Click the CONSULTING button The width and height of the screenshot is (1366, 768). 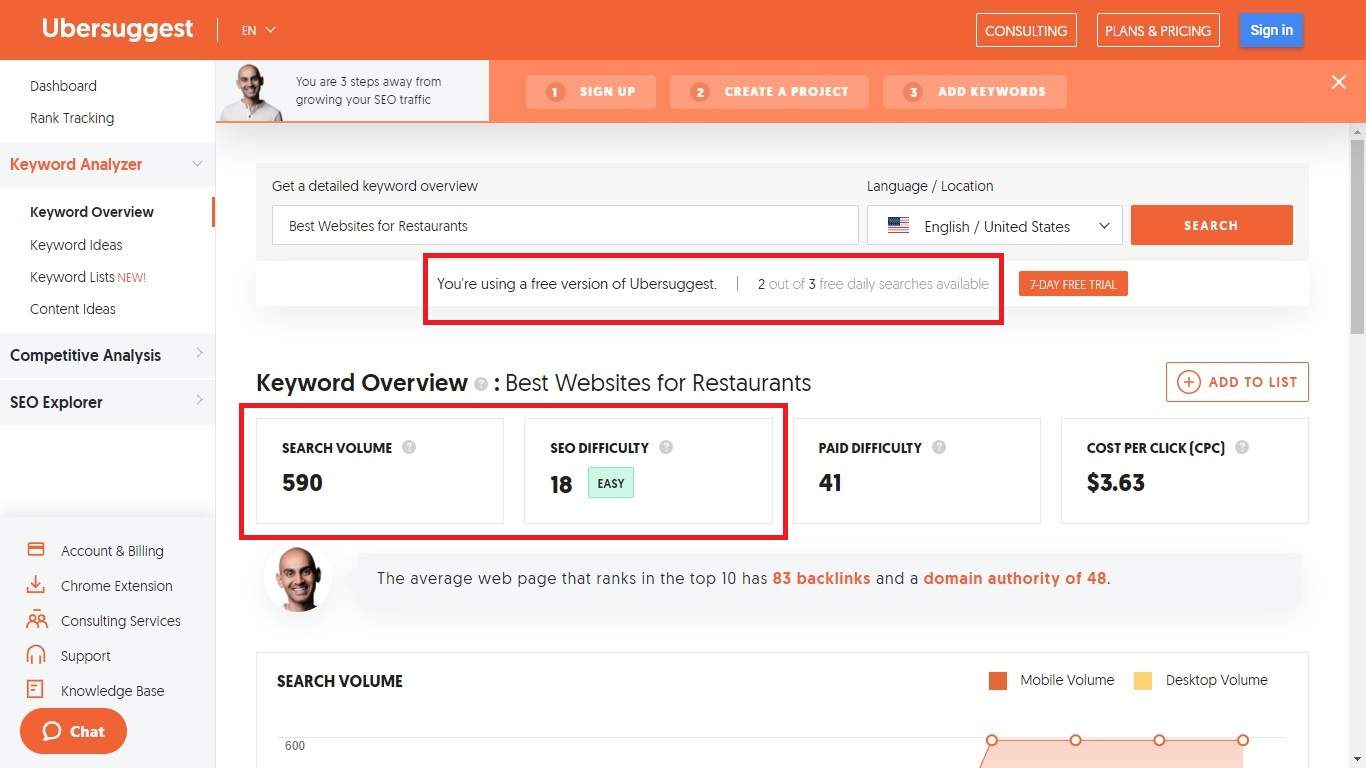click(1026, 30)
